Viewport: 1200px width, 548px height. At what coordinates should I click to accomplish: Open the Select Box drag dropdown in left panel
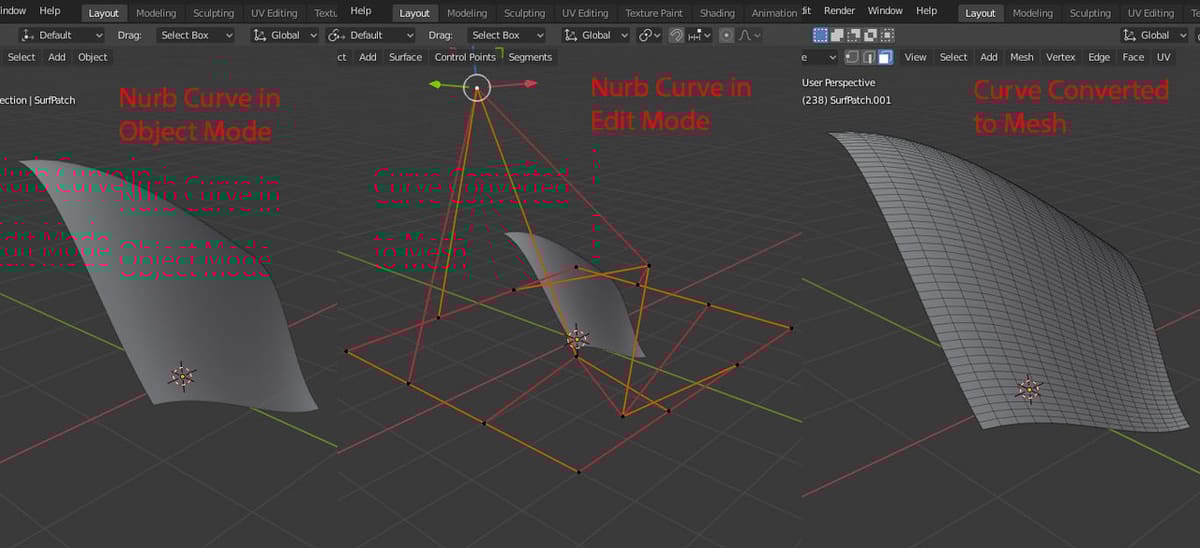pyautogui.click(x=196, y=35)
